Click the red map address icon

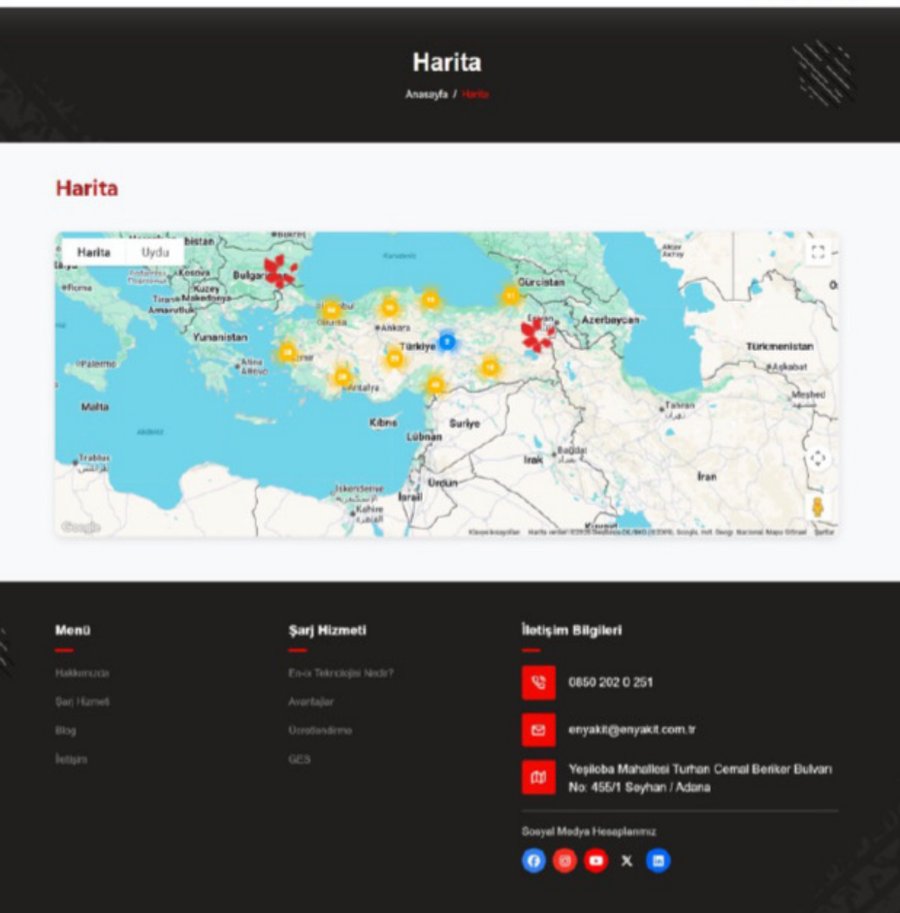point(538,777)
